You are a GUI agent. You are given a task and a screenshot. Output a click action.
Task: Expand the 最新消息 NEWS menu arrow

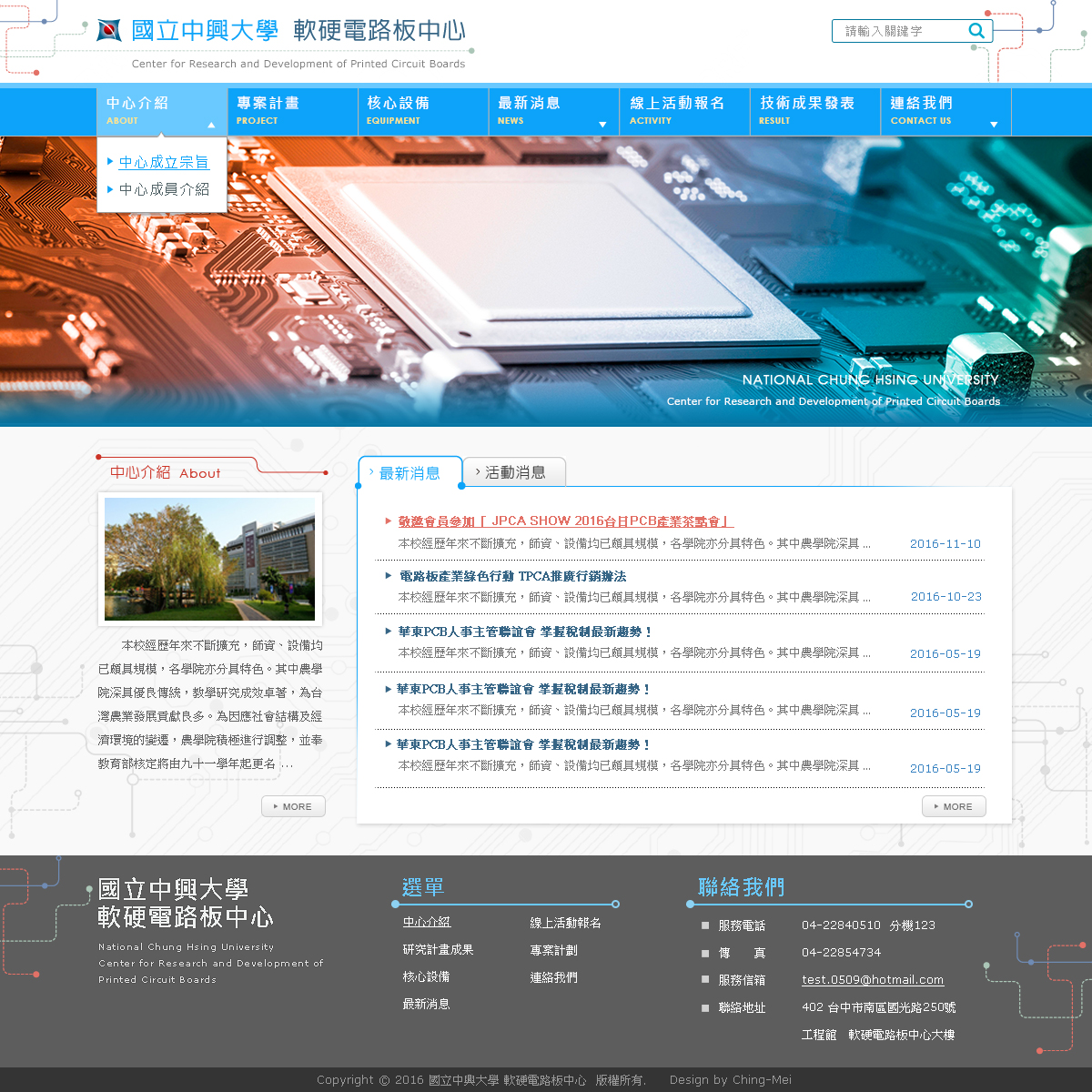pyautogui.click(x=602, y=124)
